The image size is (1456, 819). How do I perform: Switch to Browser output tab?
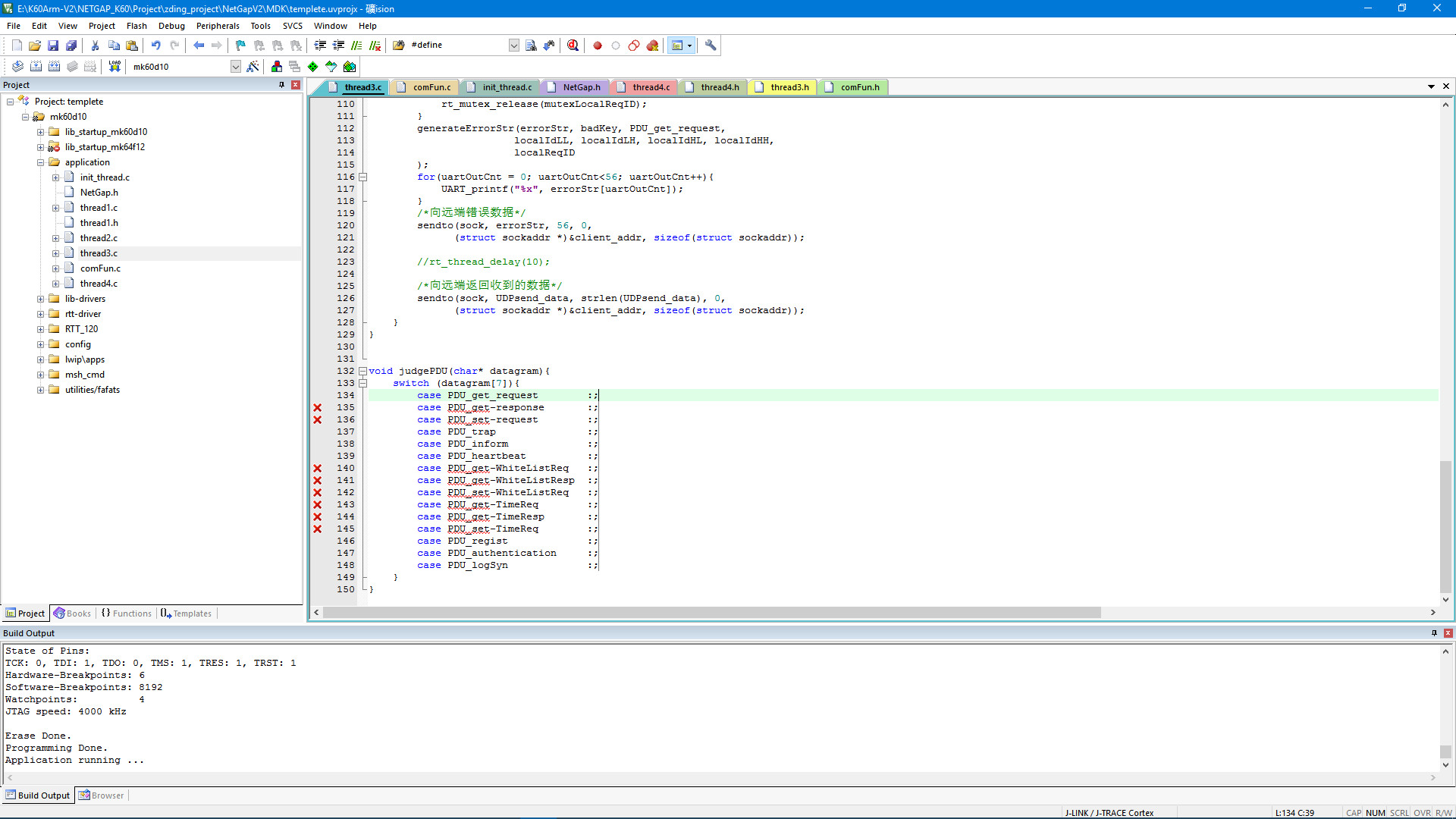pyautogui.click(x=102, y=795)
